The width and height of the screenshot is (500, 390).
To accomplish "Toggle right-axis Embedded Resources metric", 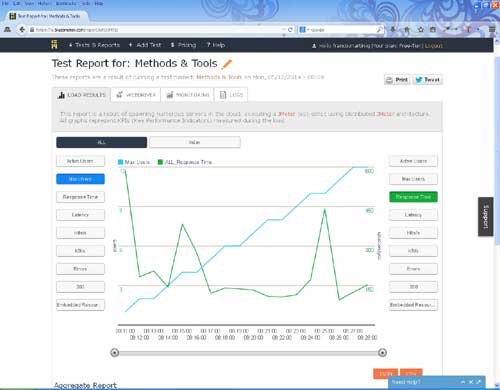I will coord(413,305).
